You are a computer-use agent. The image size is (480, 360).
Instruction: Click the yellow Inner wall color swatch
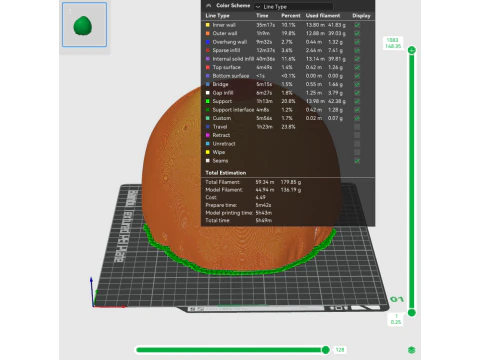coord(208,25)
